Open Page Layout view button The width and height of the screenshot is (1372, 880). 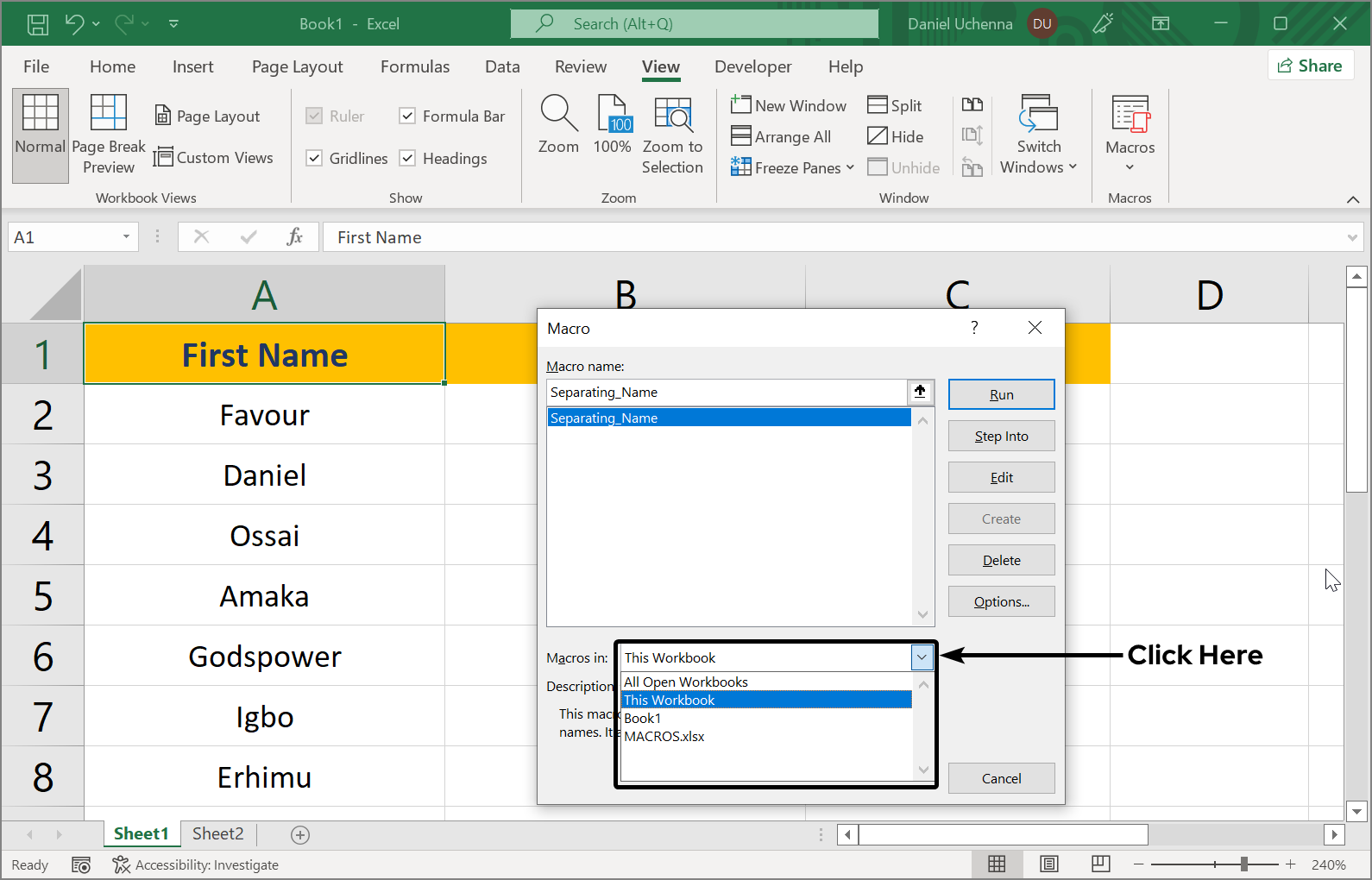tap(207, 116)
